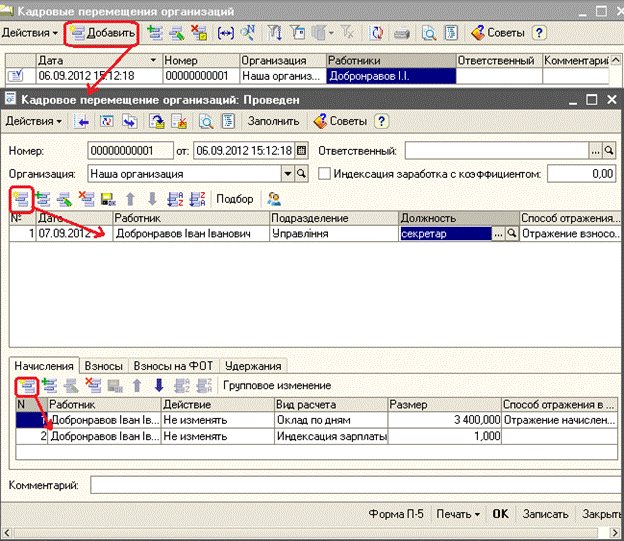Click the delete row icon above workers table
Viewport: 624px width, 541px height.
click(x=86, y=199)
